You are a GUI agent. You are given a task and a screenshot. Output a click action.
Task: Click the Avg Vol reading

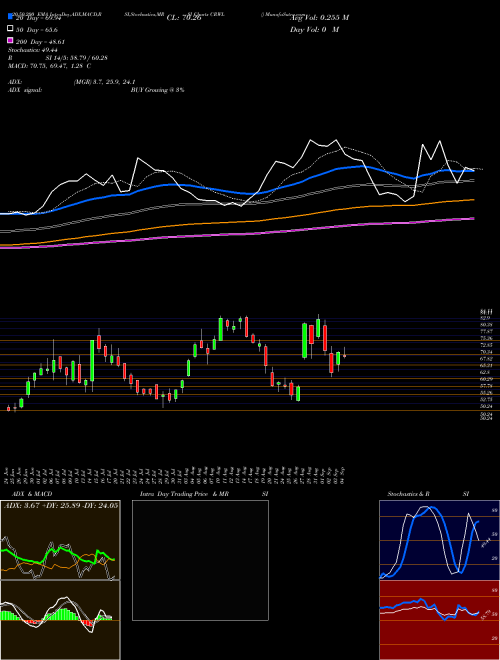click(321, 18)
